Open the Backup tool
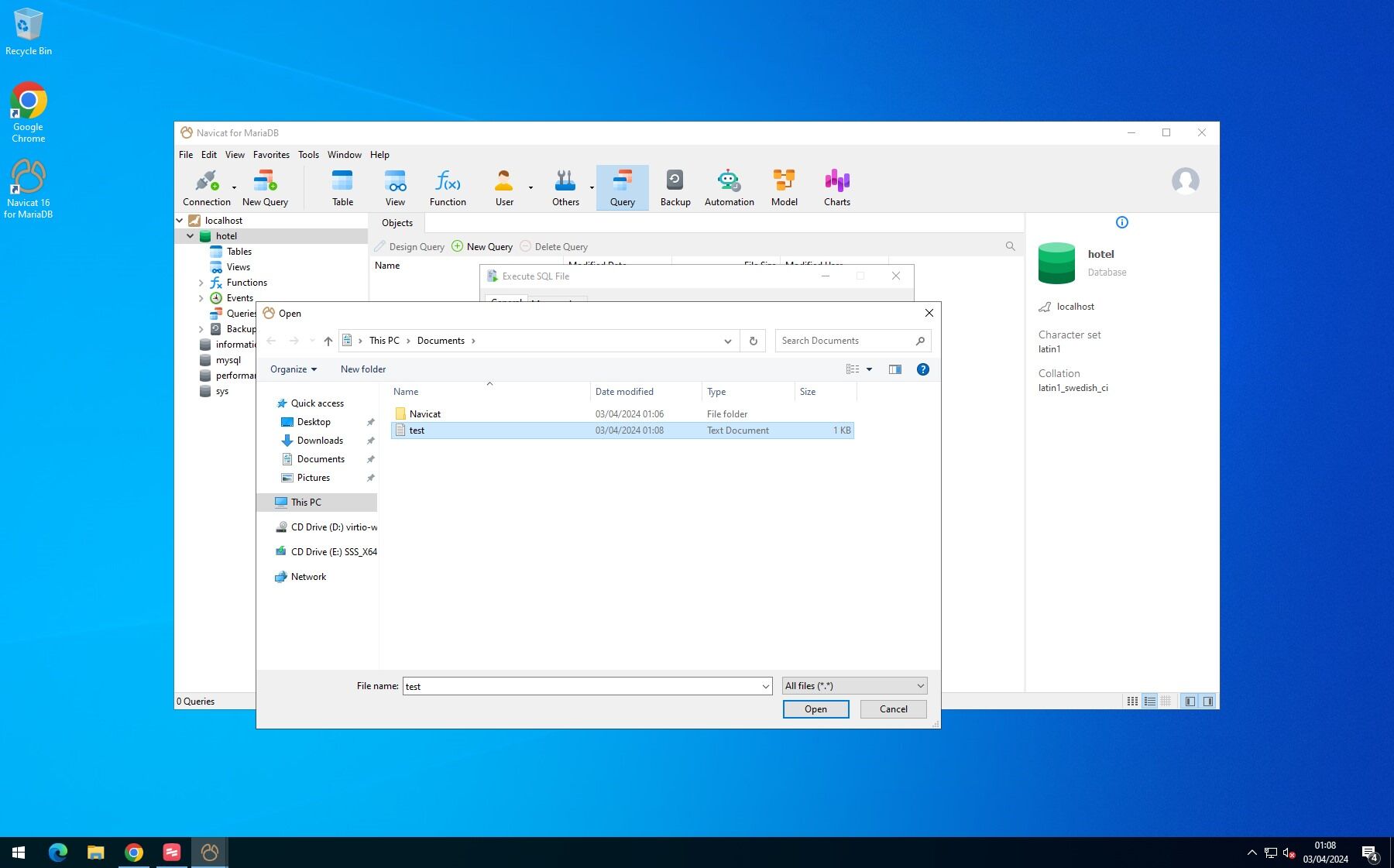This screenshot has width=1394, height=868. 675,188
